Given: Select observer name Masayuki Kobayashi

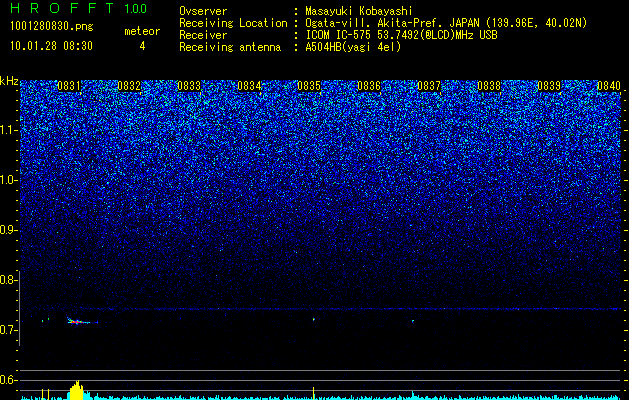Looking at the screenshot, I should tap(359, 11).
